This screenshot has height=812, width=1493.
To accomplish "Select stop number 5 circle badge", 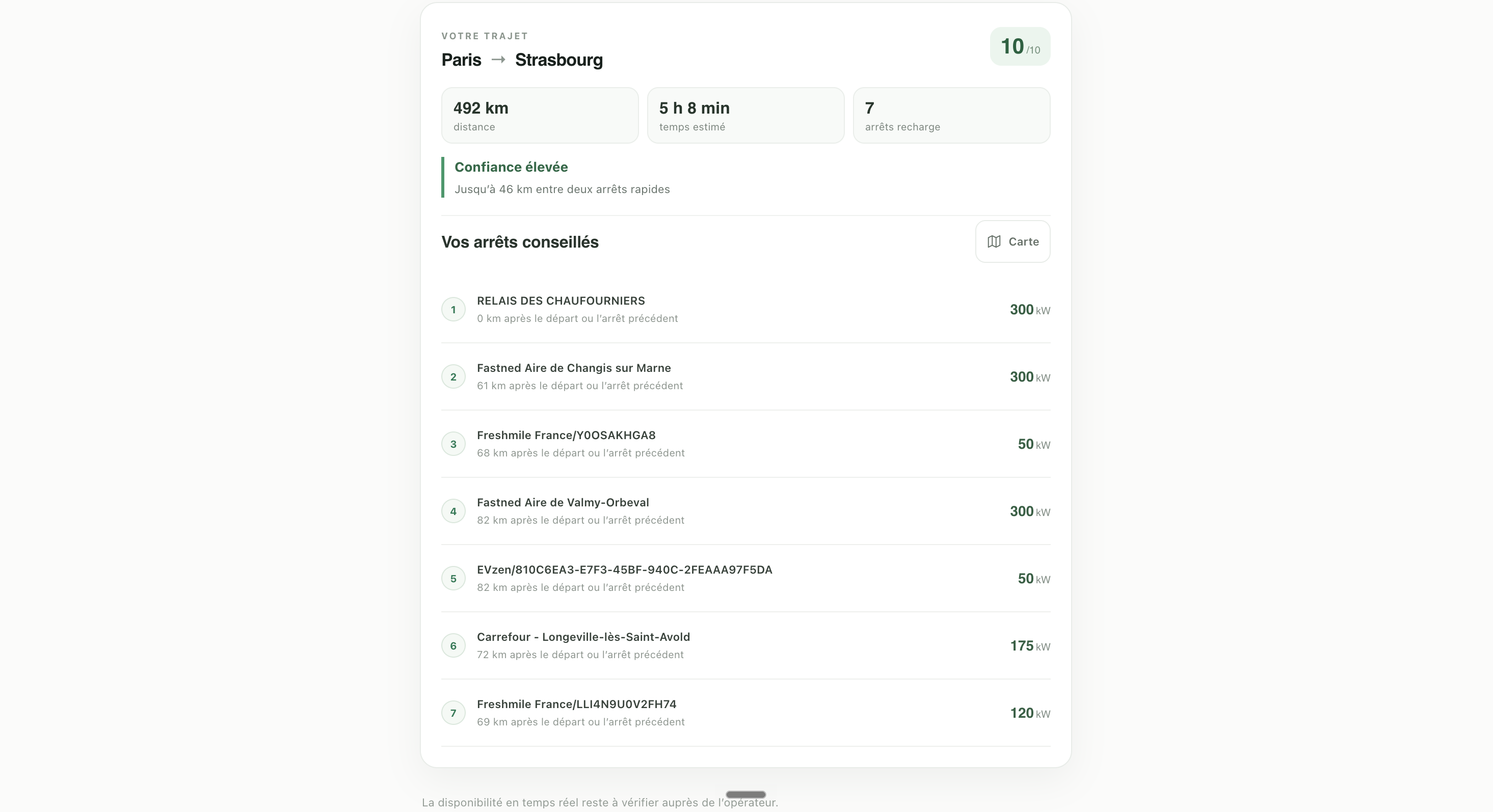I will click(x=453, y=578).
